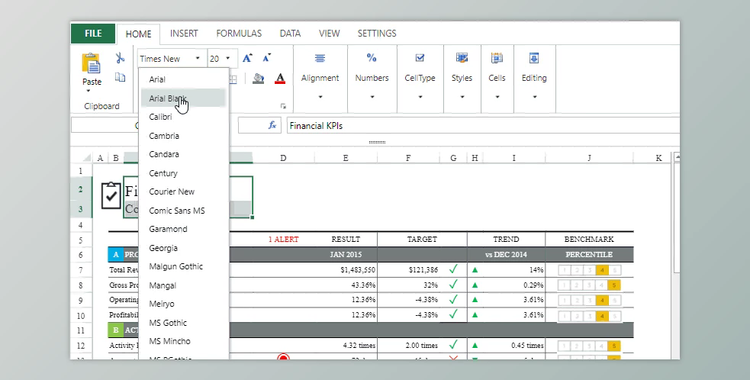Choose MS Mincho from the font list
This screenshot has height=380, width=750.
tap(183, 341)
